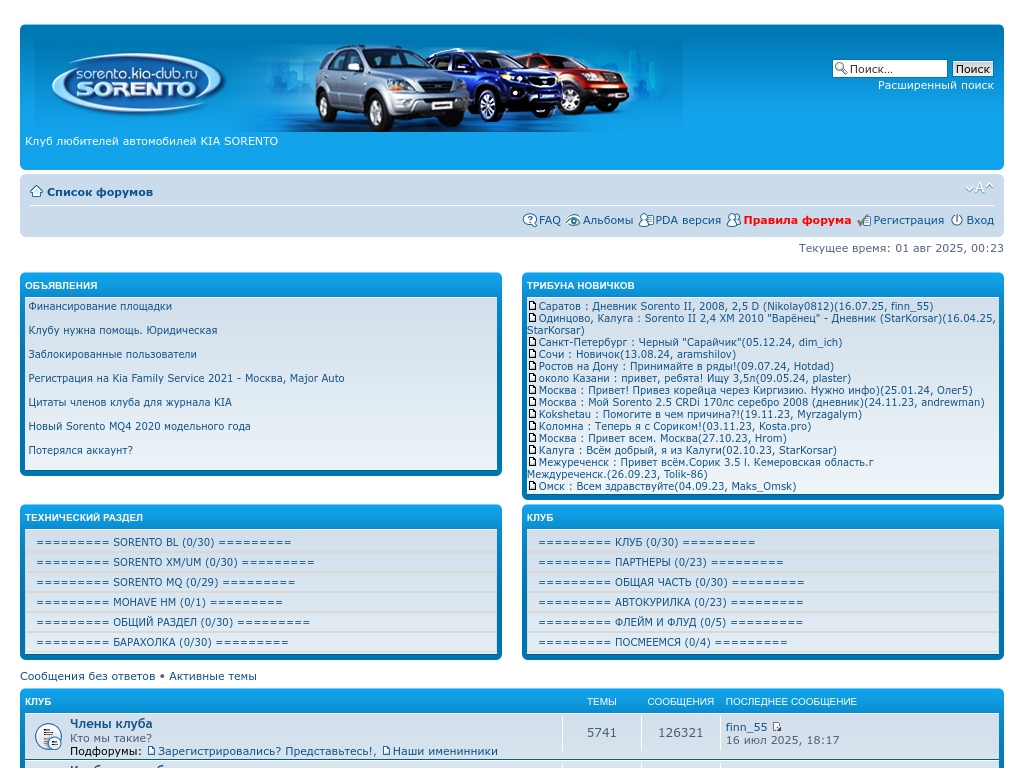Open SORENTO BL section in technical list
Screen dimensions: 1024x768
coord(163,542)
